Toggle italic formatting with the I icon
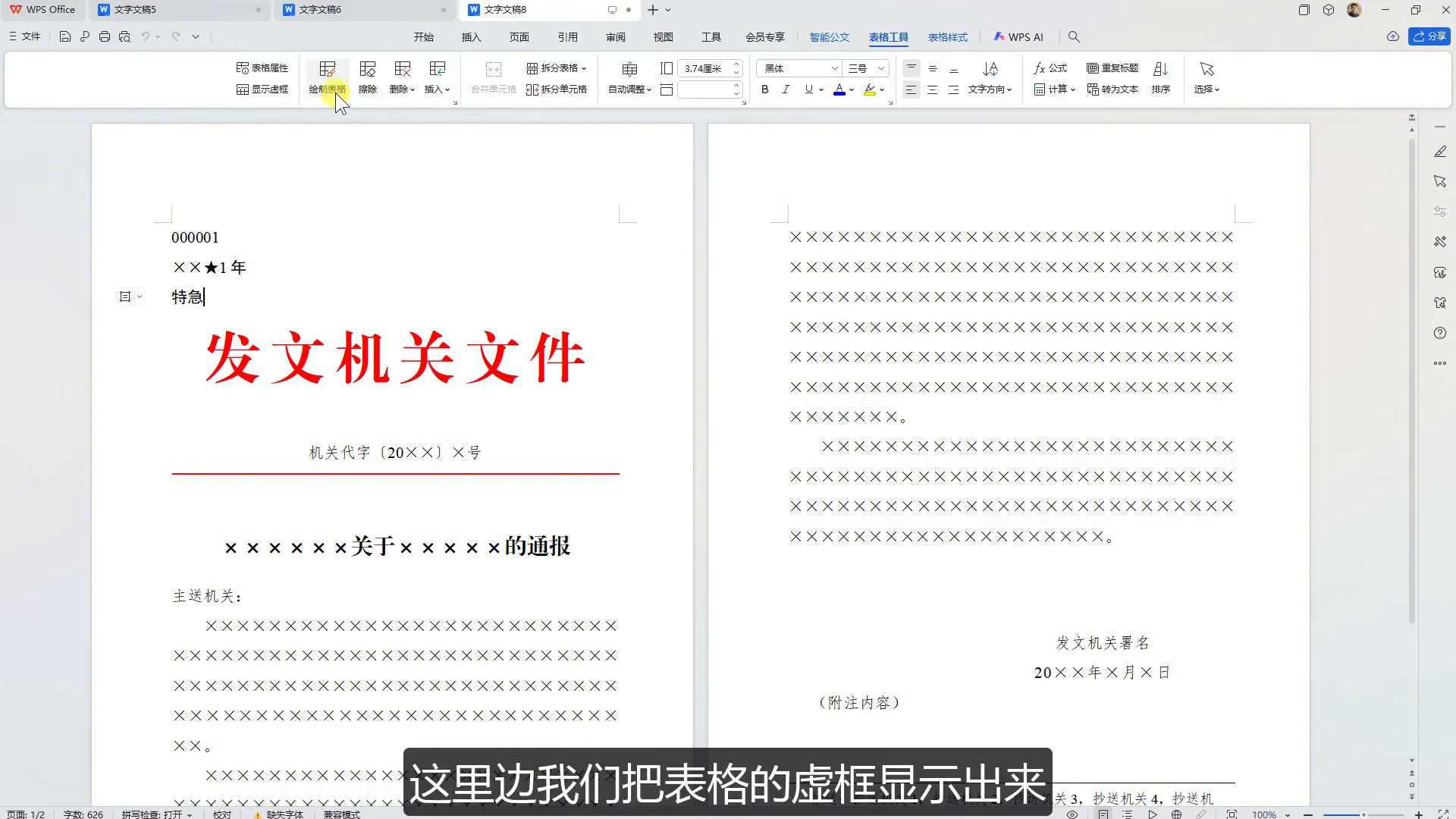The height and width of the screenshot is (819, 1456). click(x=786, y=89)
